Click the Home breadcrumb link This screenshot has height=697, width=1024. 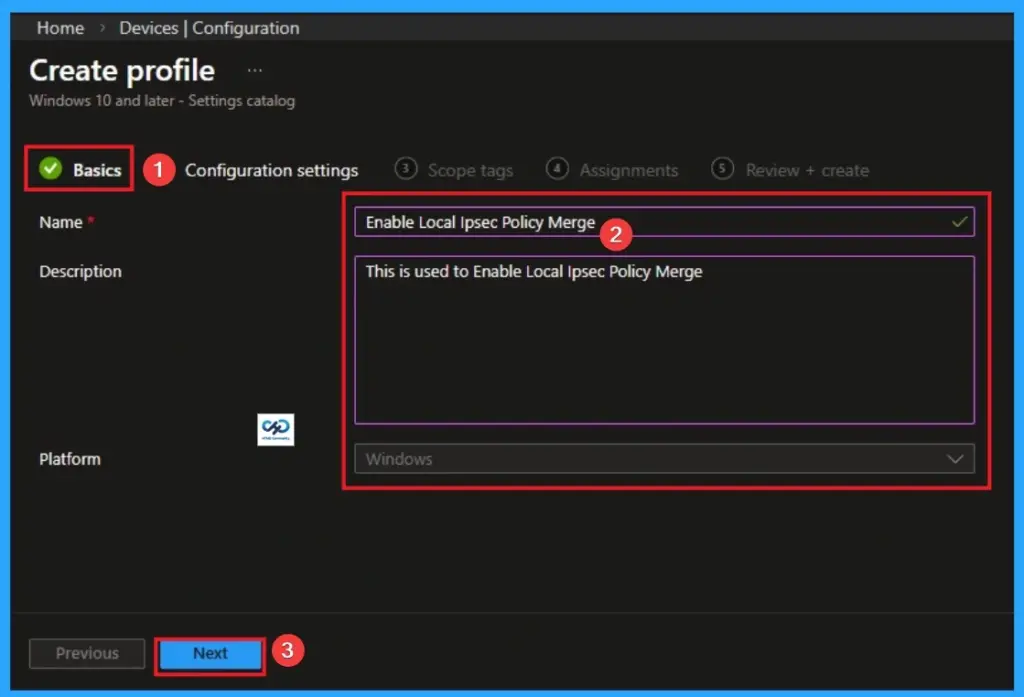(x=59, y=28)
